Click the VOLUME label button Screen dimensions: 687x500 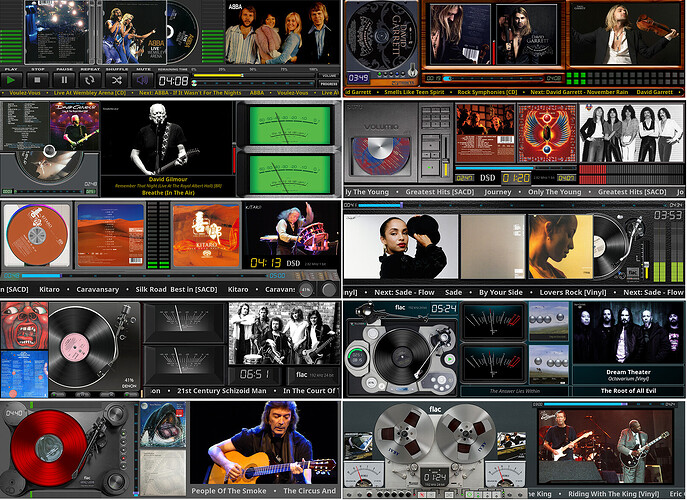329,76
